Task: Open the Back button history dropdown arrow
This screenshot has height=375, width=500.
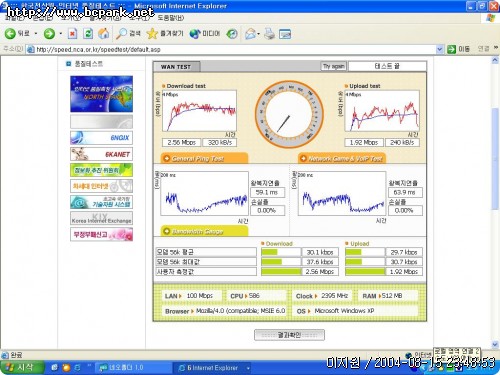Action: (x=36, y=34)
